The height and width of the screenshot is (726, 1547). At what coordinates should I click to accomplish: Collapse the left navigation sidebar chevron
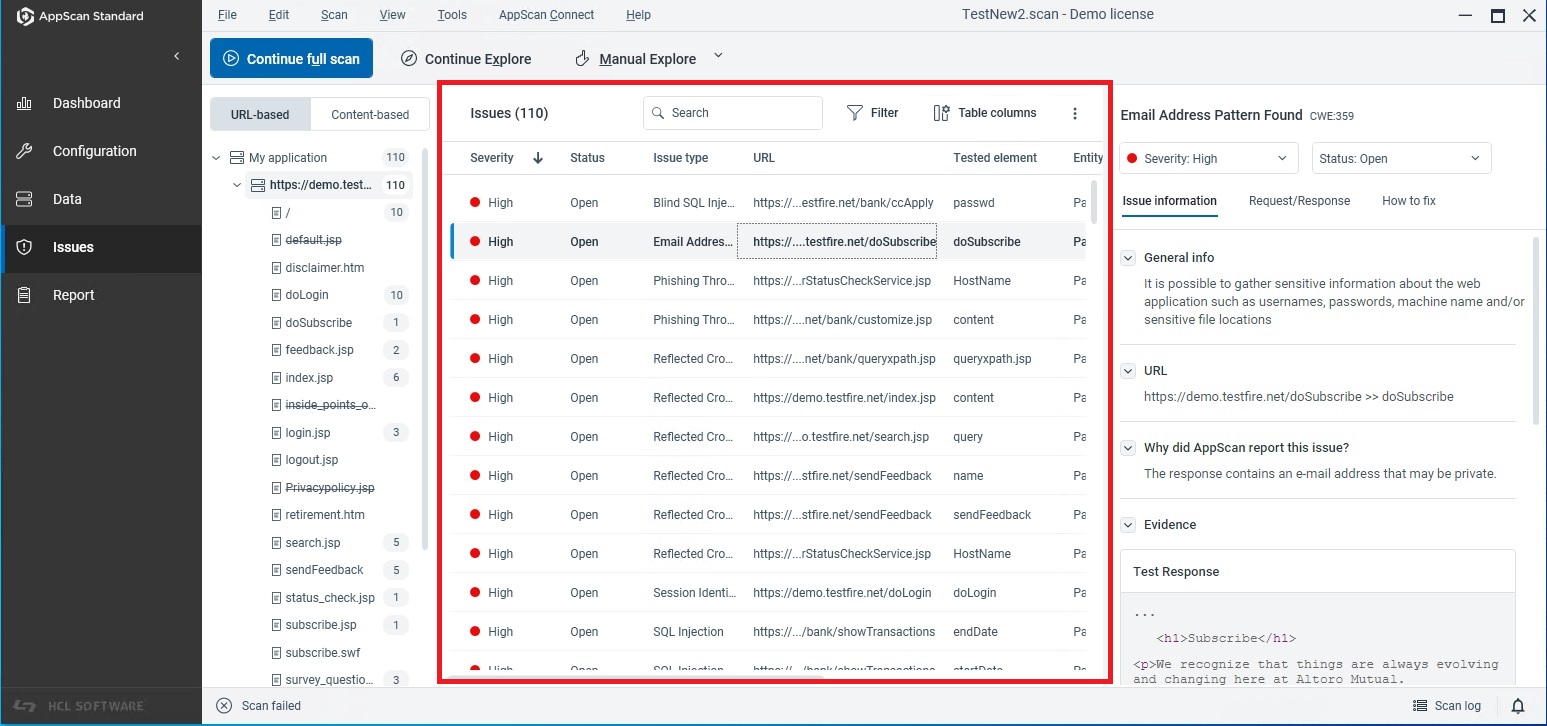pyautogui.click(x=177, y=56)
